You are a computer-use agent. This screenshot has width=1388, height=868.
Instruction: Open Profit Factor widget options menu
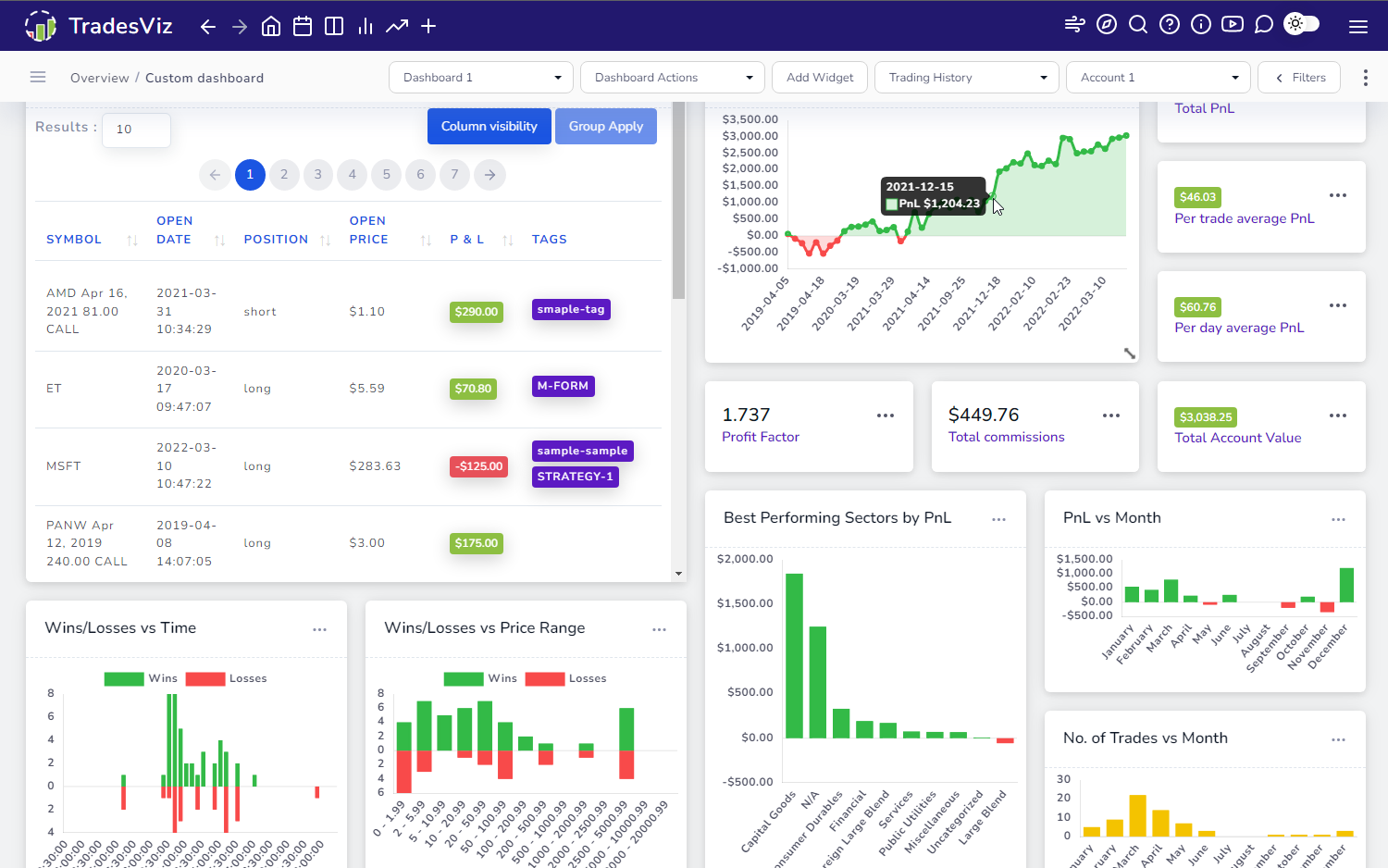coord(886,415)
